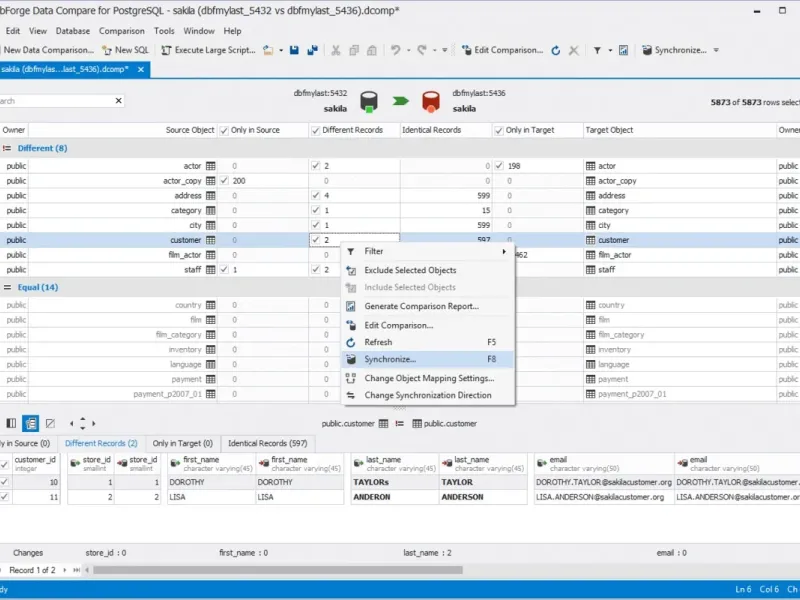Open the dropdown arrow beside the Redo icon
Image resolution: width=800 pixels, height=600 pixels.
[x=435, y=50]
